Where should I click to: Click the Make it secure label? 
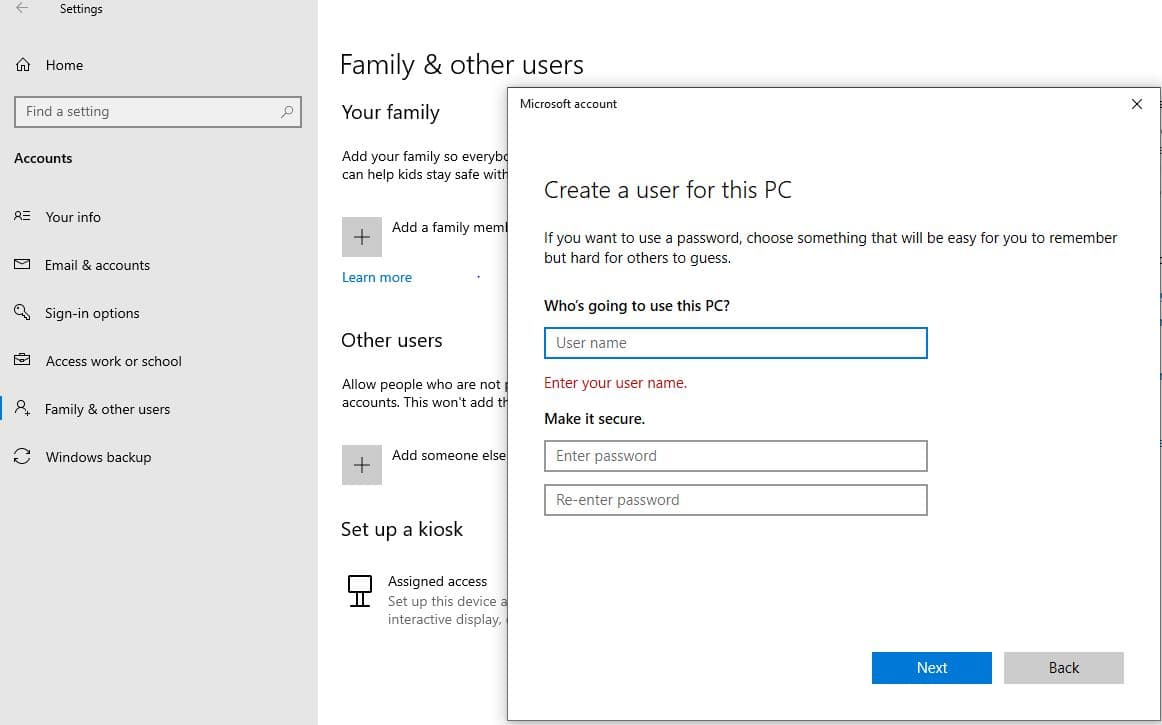[594, 419]
